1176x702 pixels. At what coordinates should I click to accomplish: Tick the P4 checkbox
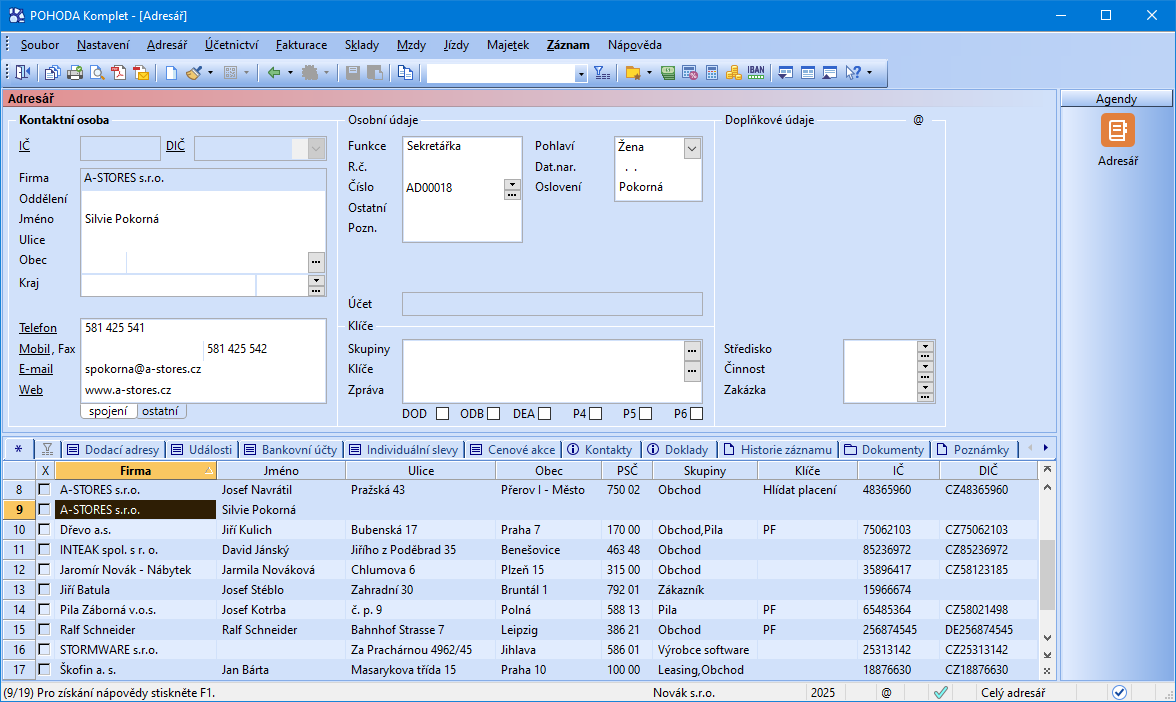point(596,413)
